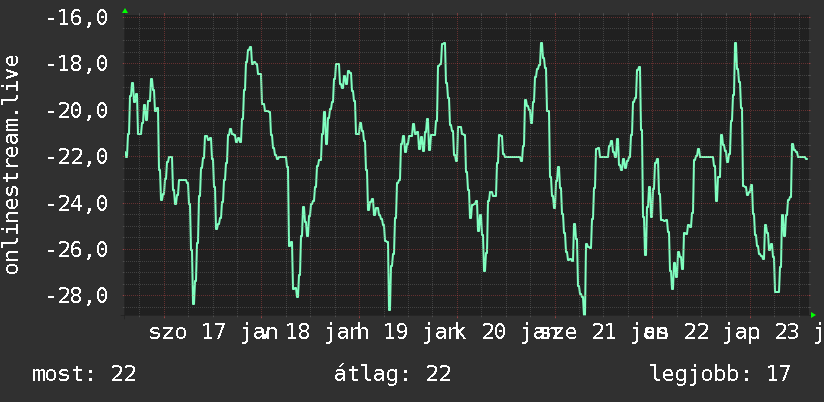Image resolution: width=824 pixels, height=402 pixels.
Task: Click the 'most: 22' current value
Action: tap(84, 374)
